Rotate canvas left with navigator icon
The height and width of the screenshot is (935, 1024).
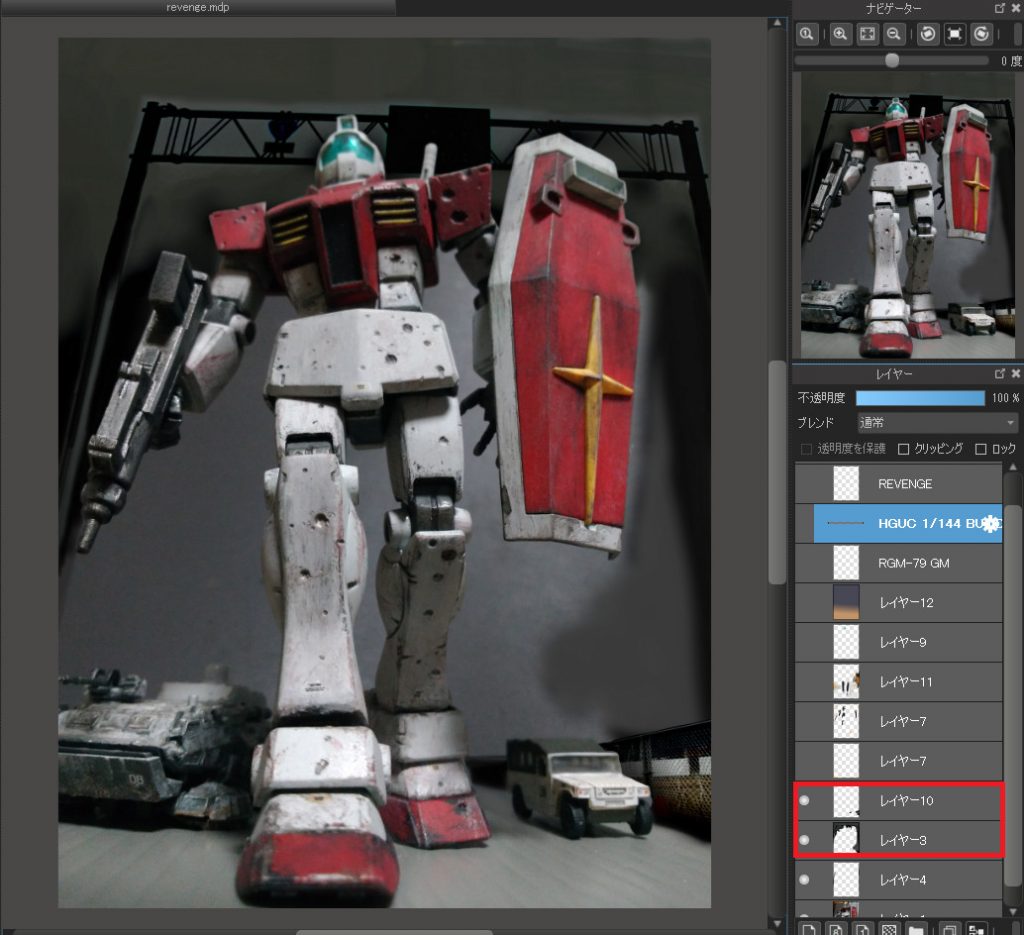(x=928, y=34)
